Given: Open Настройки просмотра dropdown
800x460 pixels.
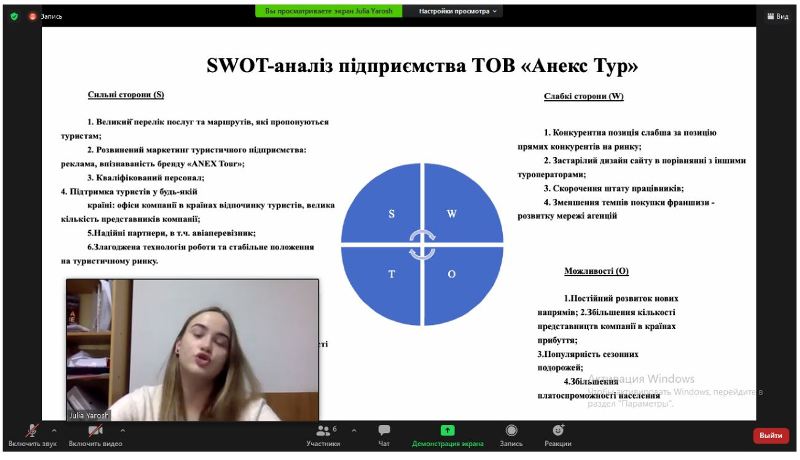Looking at the screenshot, I should coord(457,11).
